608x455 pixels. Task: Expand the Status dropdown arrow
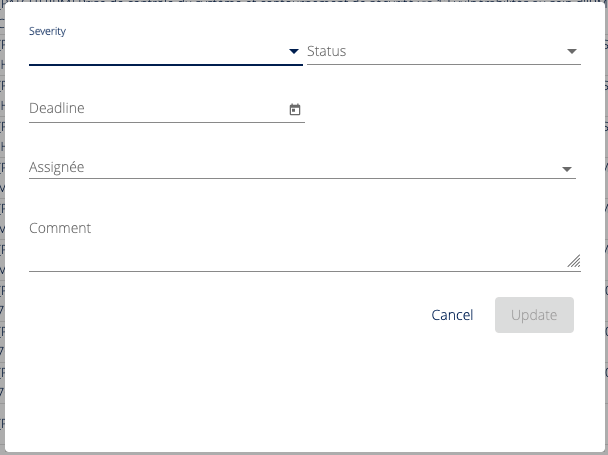click(x=572, y=51)
